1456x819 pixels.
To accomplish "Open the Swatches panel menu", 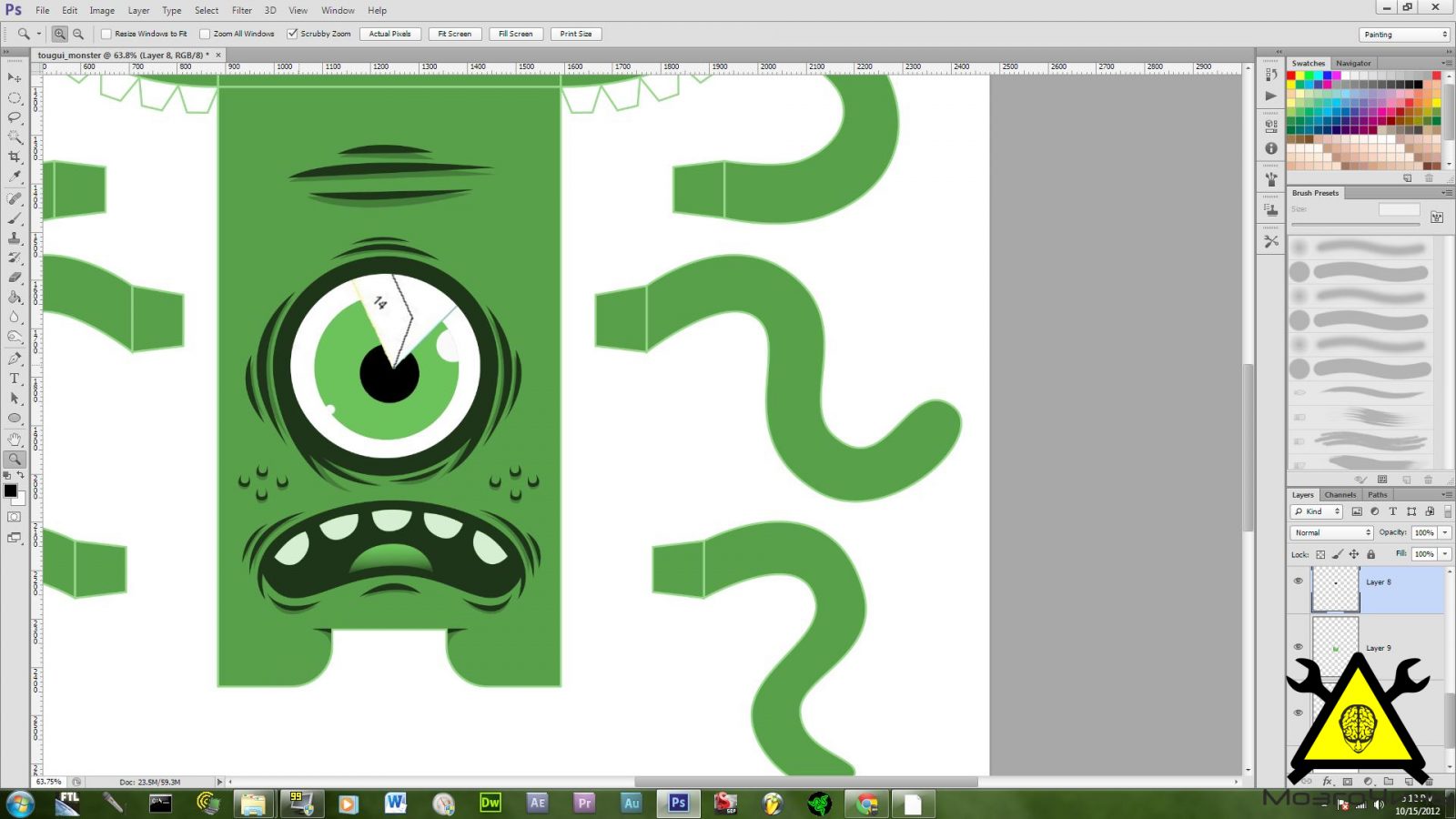I will (1446, 63).
